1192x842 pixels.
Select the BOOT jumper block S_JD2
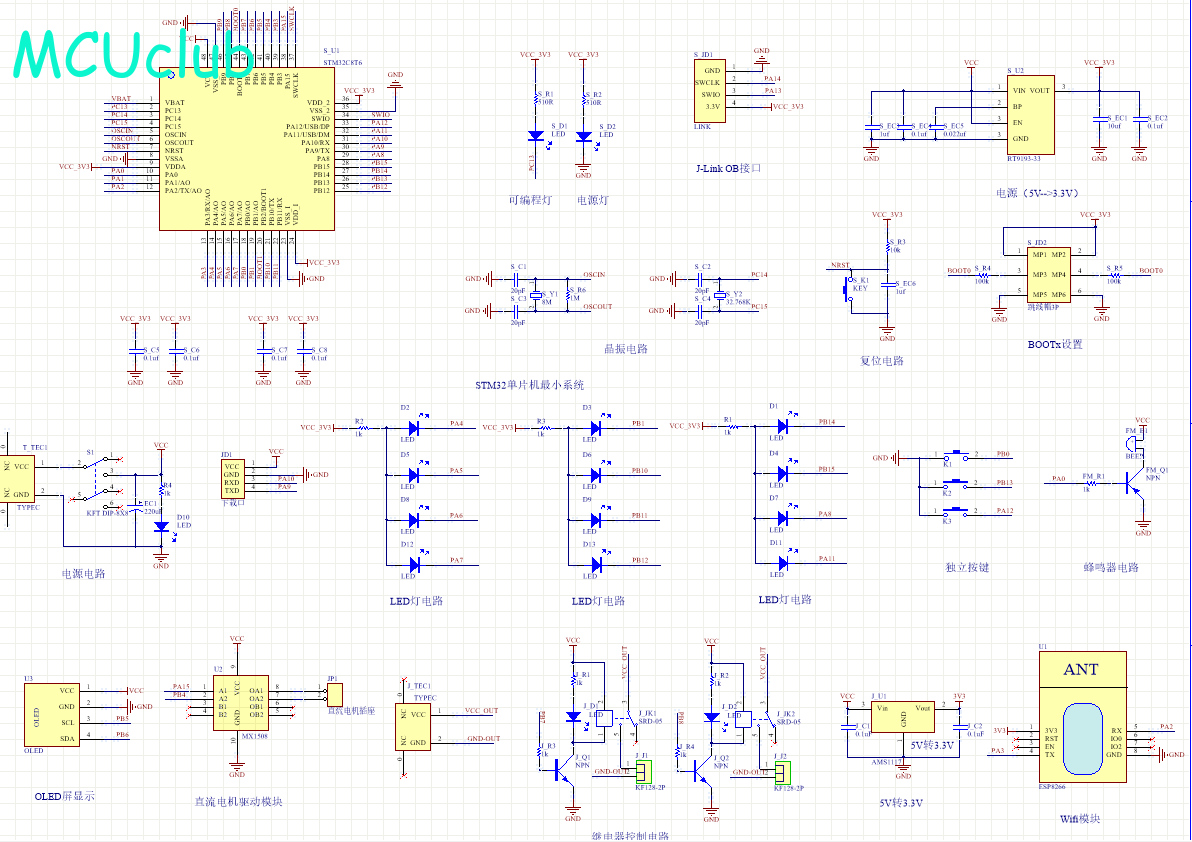pos(1048,274)
